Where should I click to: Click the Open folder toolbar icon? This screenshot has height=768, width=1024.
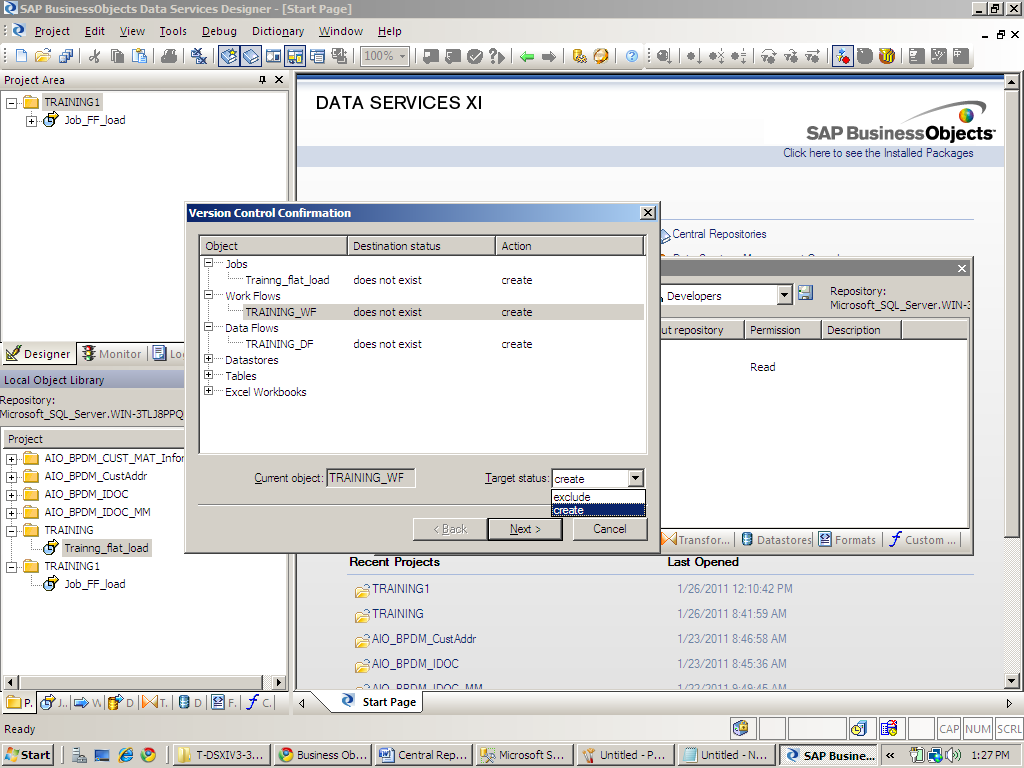click(x=42, y=56)
